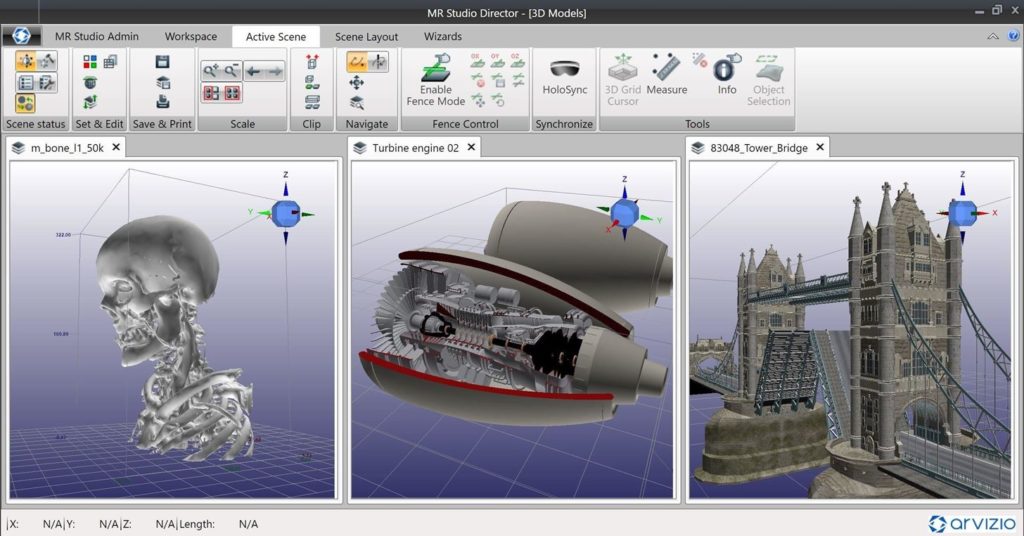Click the save layers icon in Save & Print
Screen dimensions: 1024x536
[163, 82]
